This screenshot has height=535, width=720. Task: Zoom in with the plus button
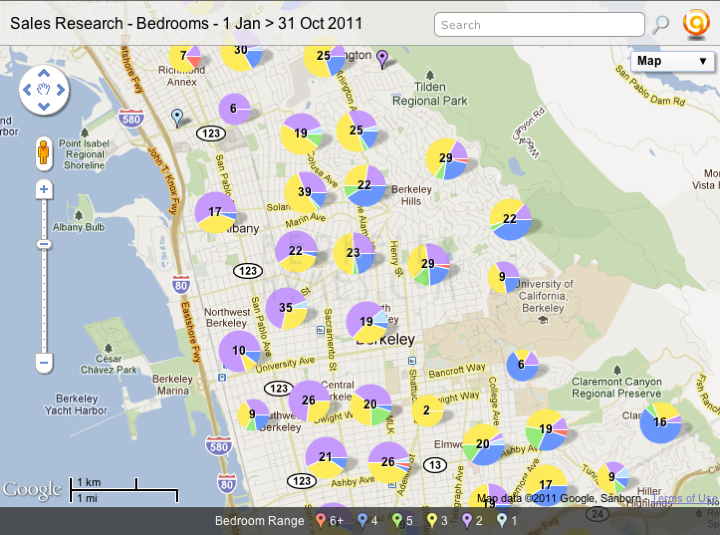tap(44, 189)
